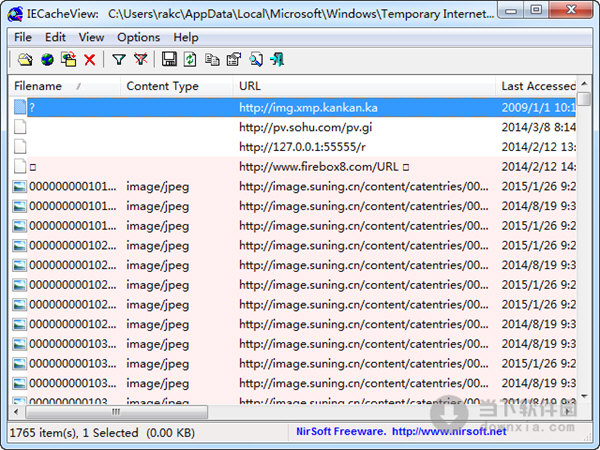600x450 pixels.
Task: Click the Open Selected Cache File toolbar icon
Action: click(x=25, y=60)
